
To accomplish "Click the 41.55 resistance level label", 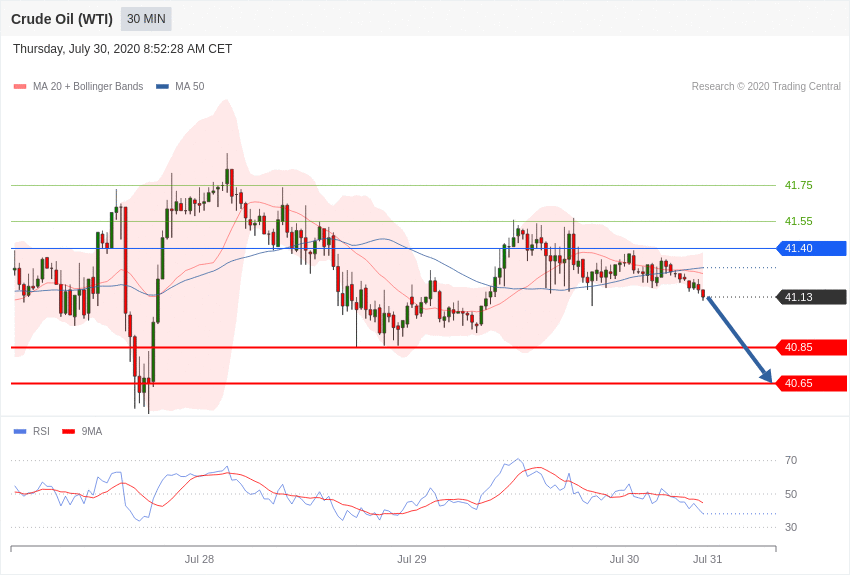I will [799, 221].
